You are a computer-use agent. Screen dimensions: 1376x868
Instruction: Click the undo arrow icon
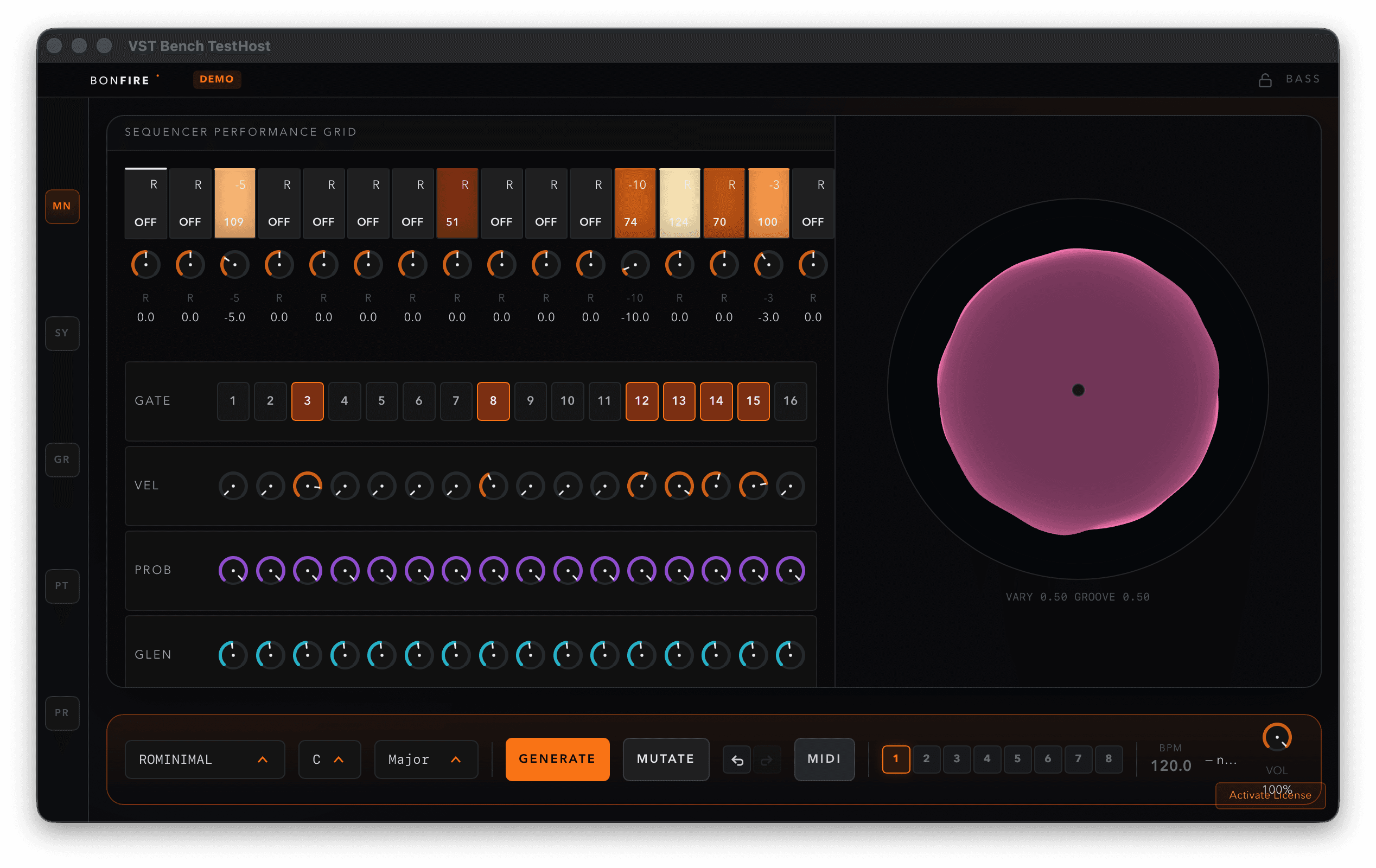(737, 759)
